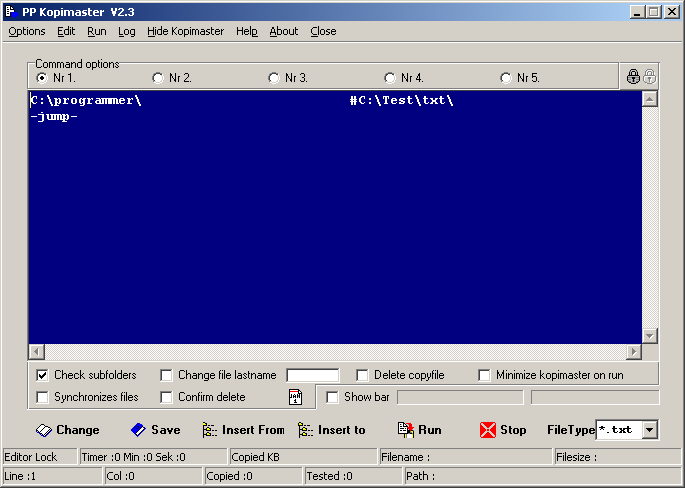Click the first progress bar beside Show bar
This screenshot has width=685, height=488.
(x=460, y=397)
